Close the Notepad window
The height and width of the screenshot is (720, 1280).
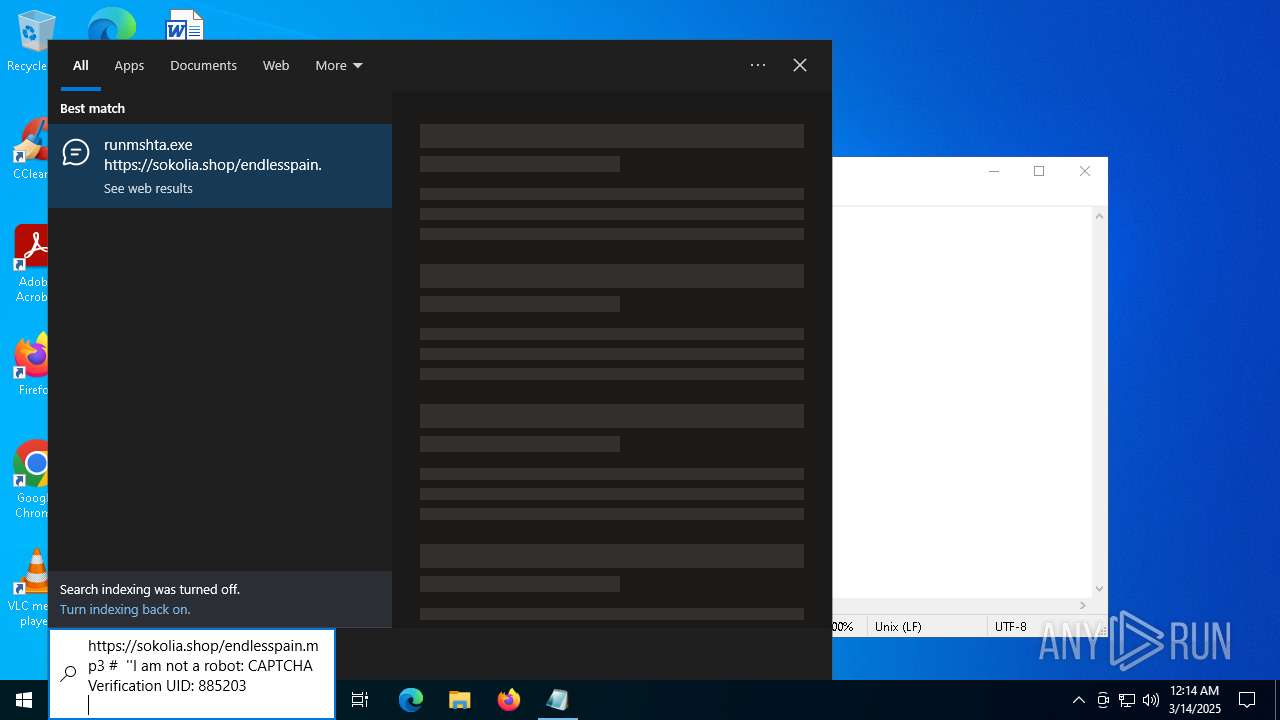(1085, 171)
